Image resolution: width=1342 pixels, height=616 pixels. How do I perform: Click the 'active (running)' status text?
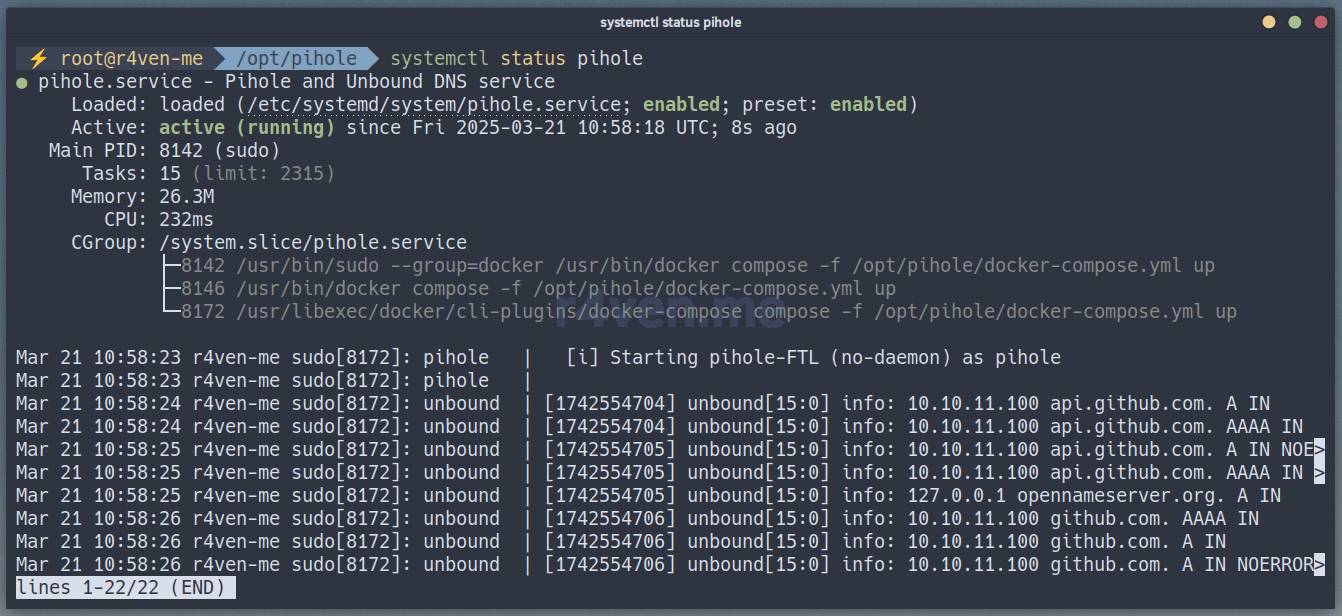(x=247, y=128)
